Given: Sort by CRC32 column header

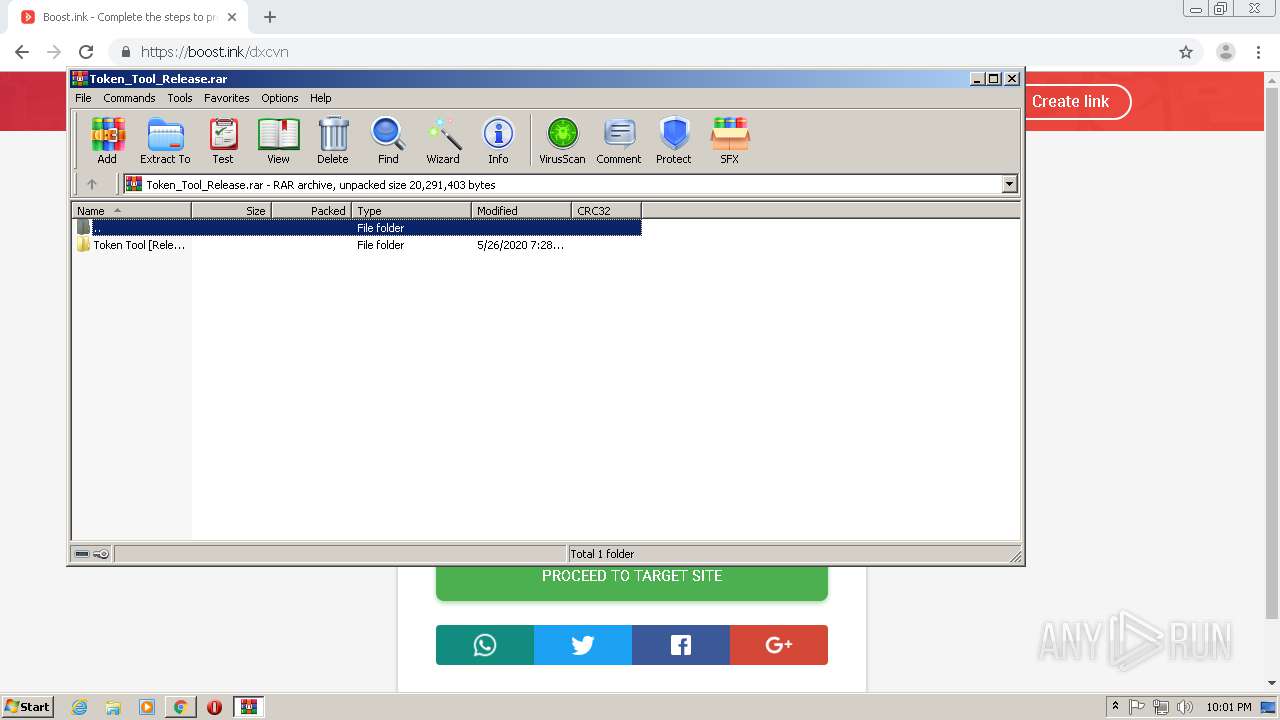Looking at the screenshot, I should coord(606,210).
